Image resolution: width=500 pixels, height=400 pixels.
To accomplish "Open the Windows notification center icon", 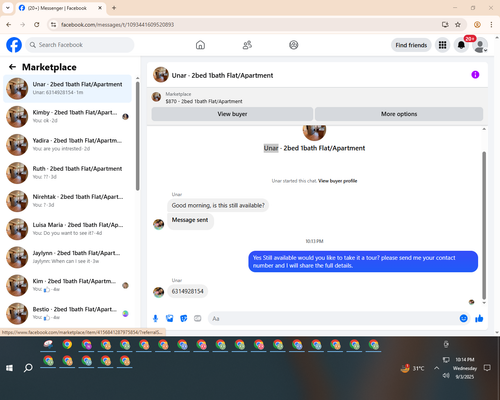I will coord(487,368).
